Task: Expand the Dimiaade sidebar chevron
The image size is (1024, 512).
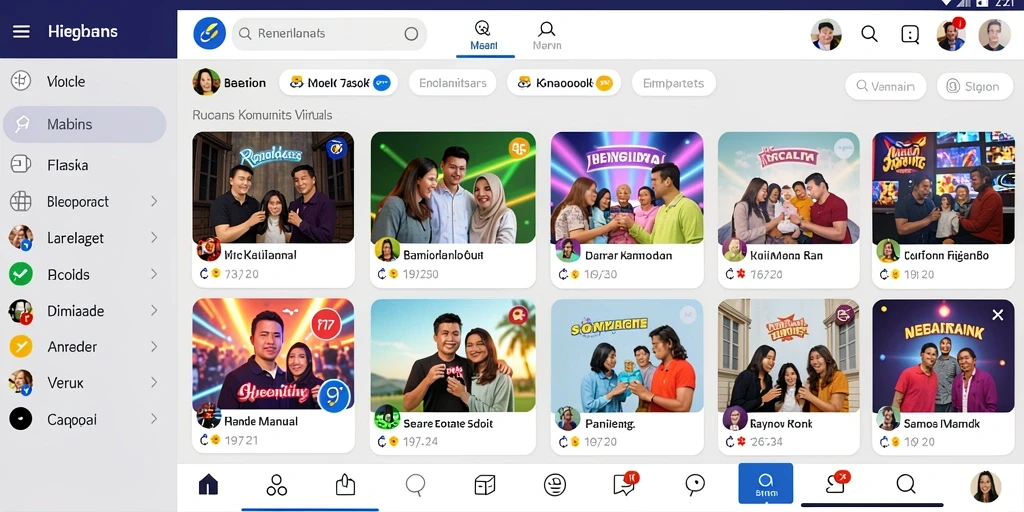Action: 154,311
